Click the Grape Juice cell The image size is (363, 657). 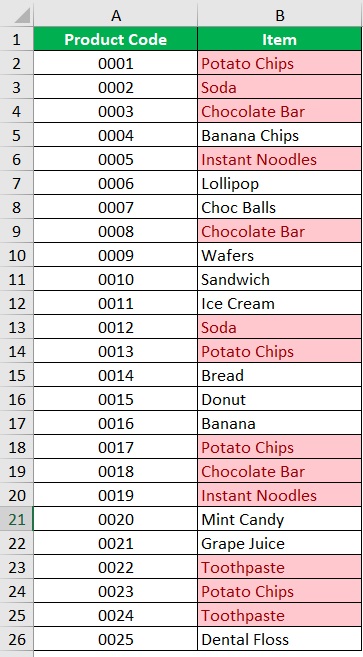click(279, 543)
